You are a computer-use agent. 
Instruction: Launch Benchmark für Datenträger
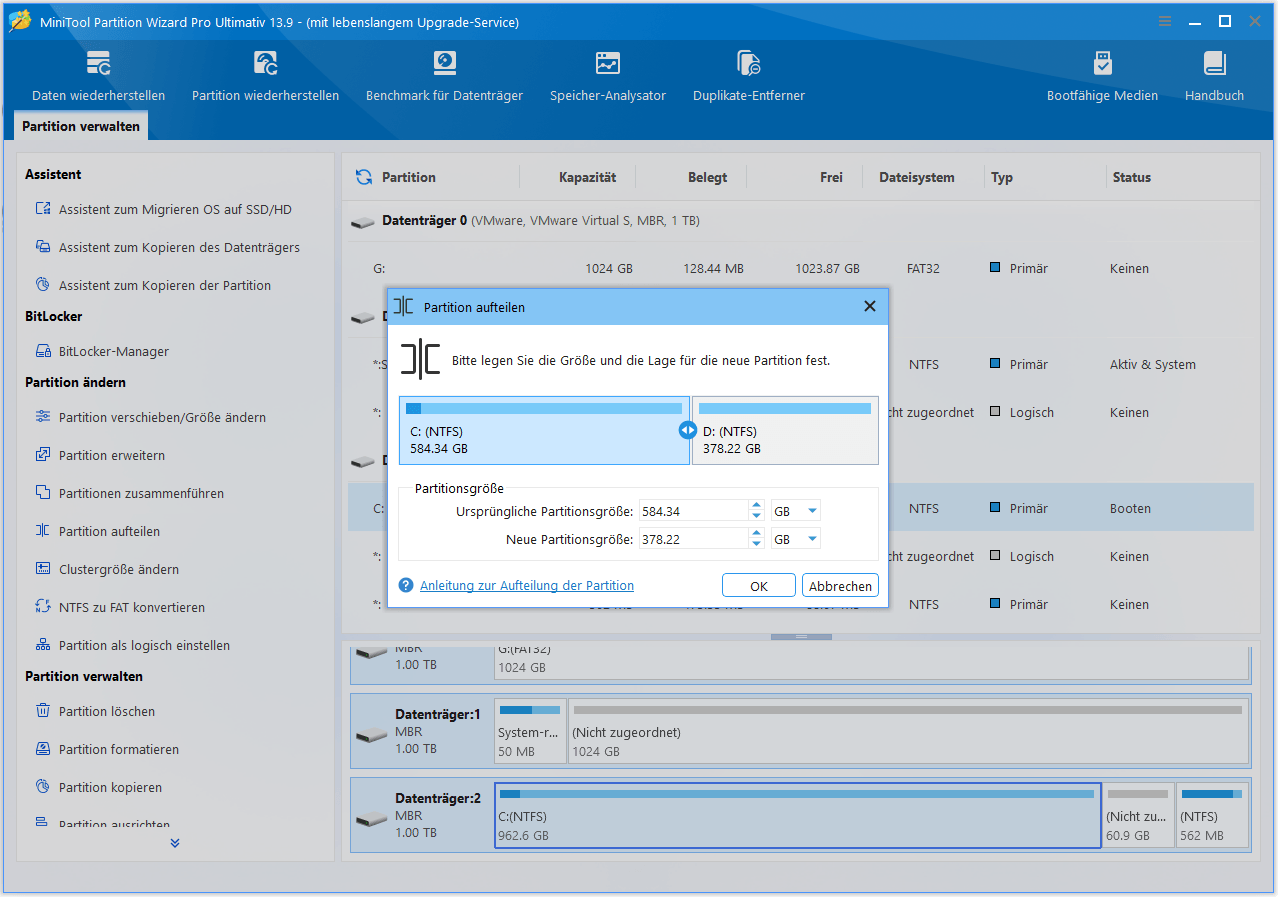(x=444, y=77)
